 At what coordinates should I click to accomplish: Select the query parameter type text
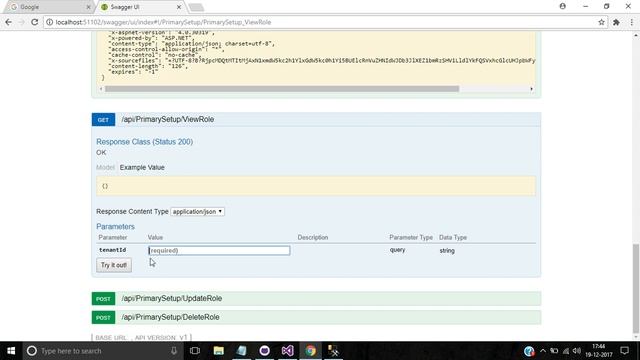tap(398, 250)
